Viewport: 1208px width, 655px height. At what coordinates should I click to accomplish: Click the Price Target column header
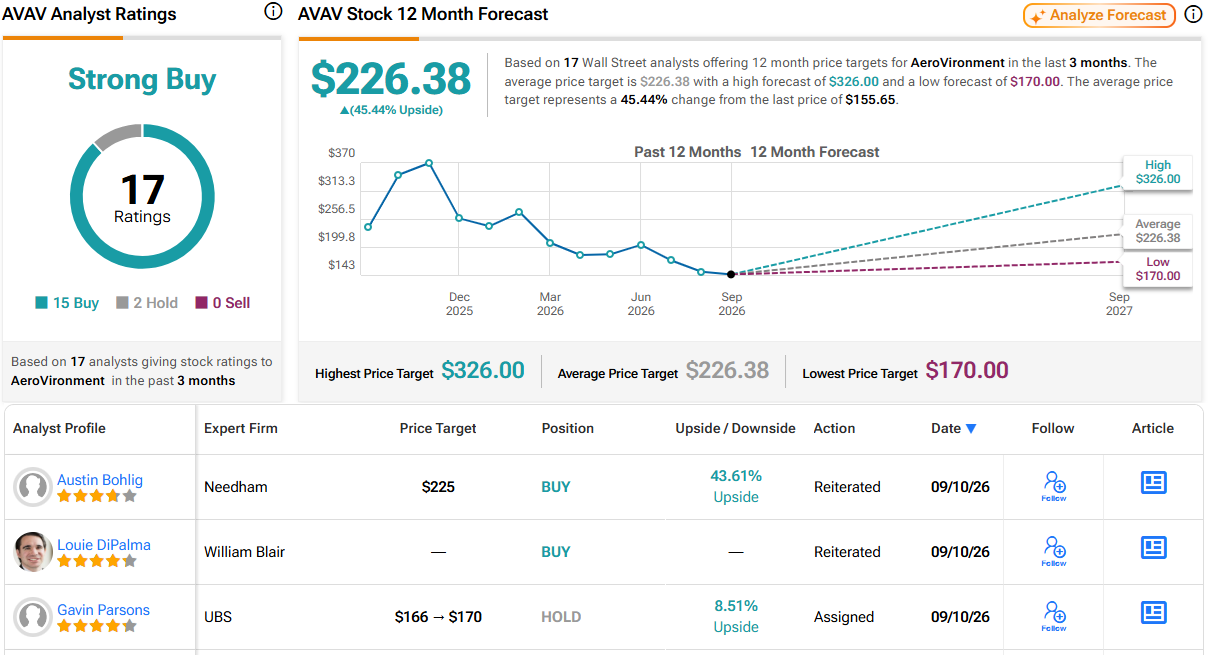438,428
